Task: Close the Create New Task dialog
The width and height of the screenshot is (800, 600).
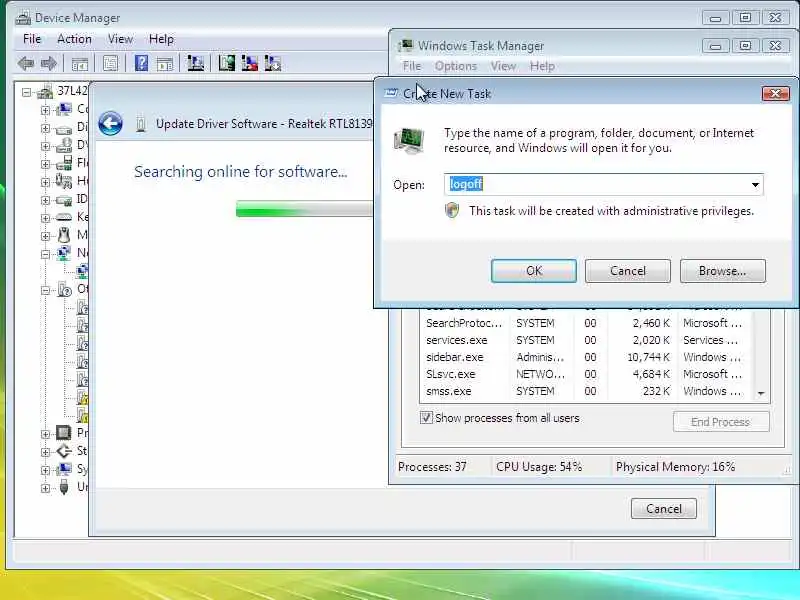Action: [x=776, y=93]
